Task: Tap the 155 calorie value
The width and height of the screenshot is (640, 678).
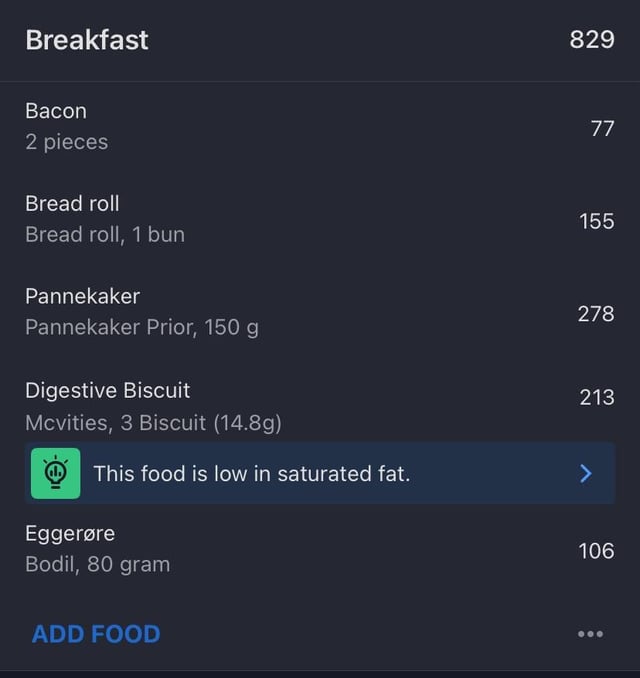Action: coord(597,221)
